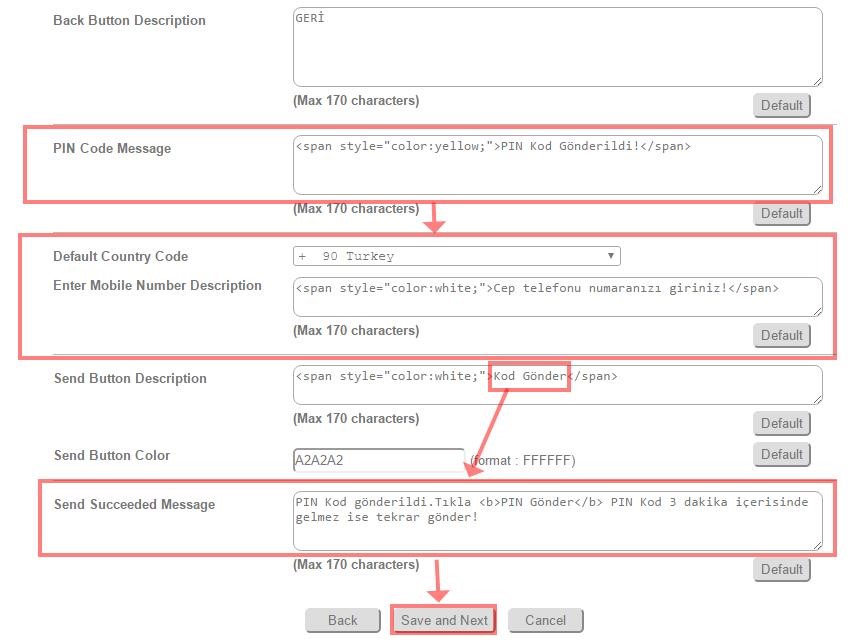Screen dimensions: 856x643
Task: Cancel the form with the Cancel button
Action: (545, 620)
